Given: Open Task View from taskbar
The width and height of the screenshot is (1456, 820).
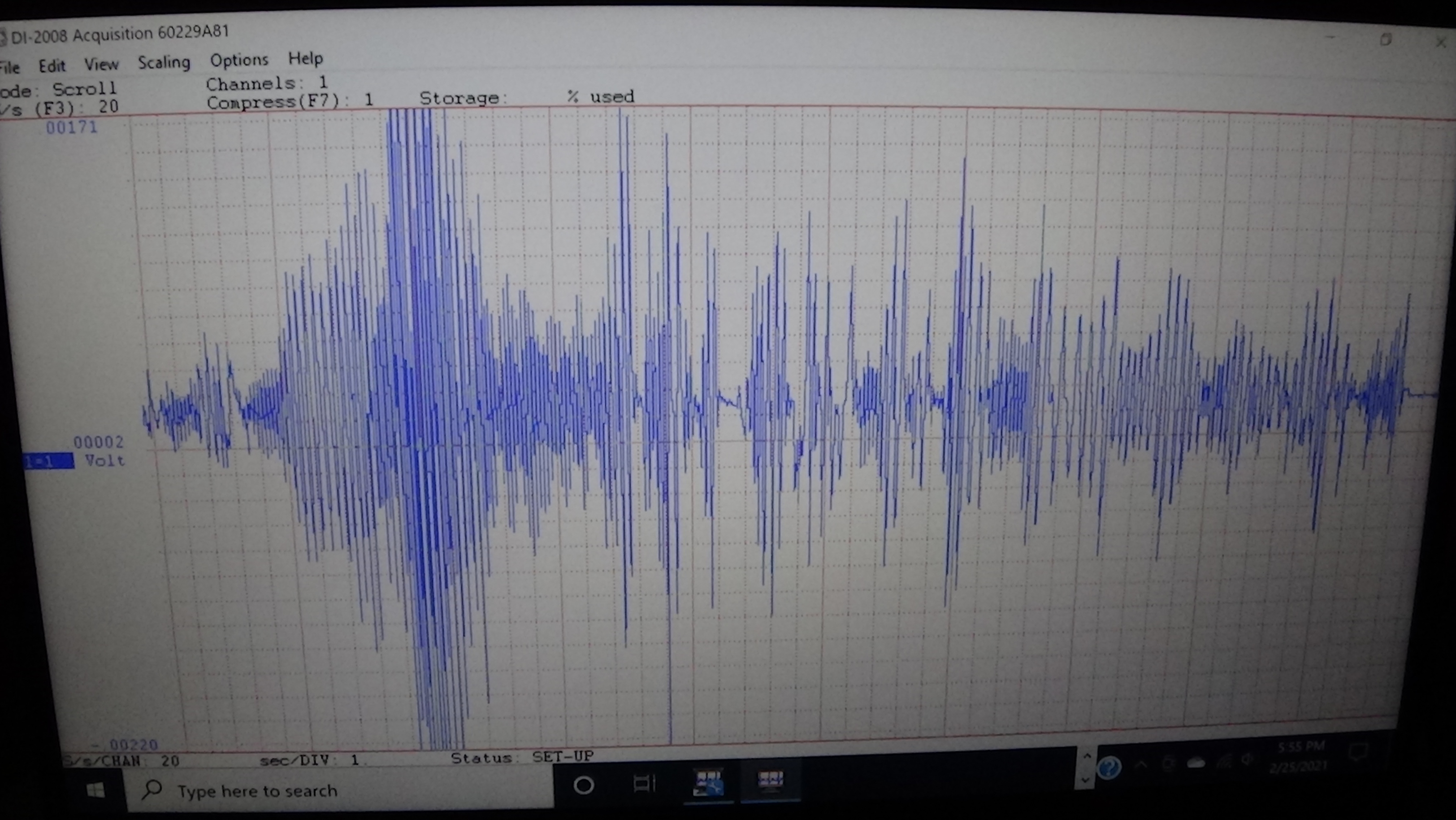Looking at the screenshot, I should click(644, 783).
